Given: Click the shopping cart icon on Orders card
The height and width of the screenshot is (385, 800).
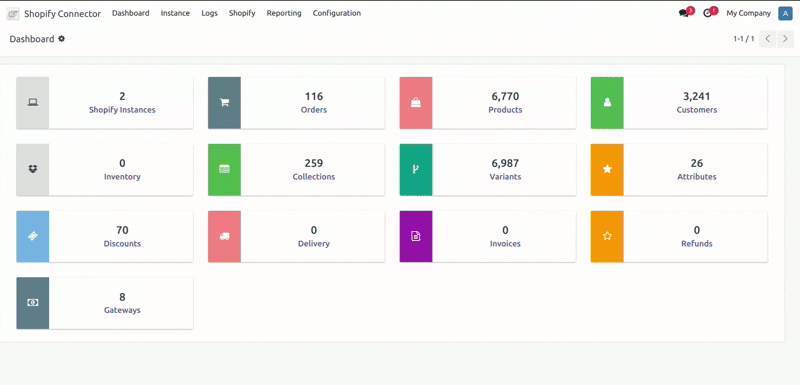Looking at the screenshot, I should pyautogui.click(x=224, y=102).
